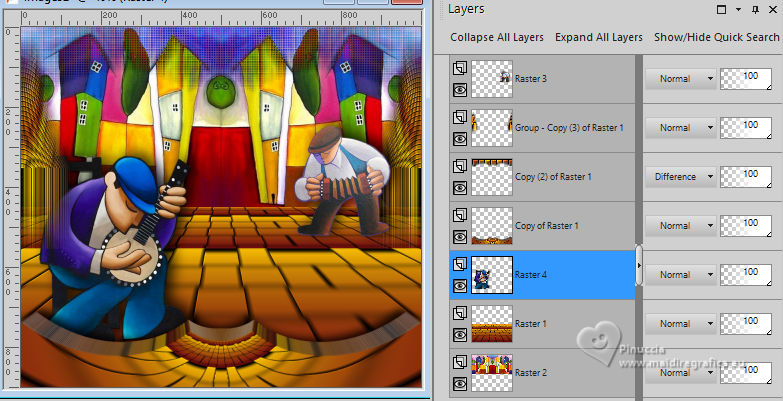Click the Raster 3 opacity value 100
Viewport: 783px width, 401px height.
point(746,79)
